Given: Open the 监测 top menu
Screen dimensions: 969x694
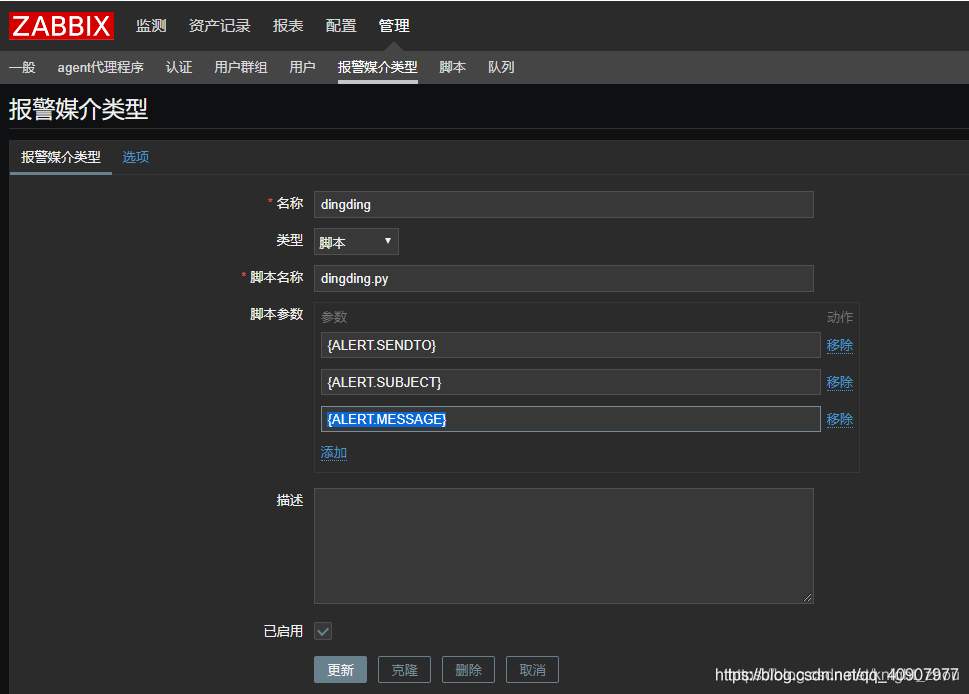Looking at the screenshot, I should tap(151, 26).
